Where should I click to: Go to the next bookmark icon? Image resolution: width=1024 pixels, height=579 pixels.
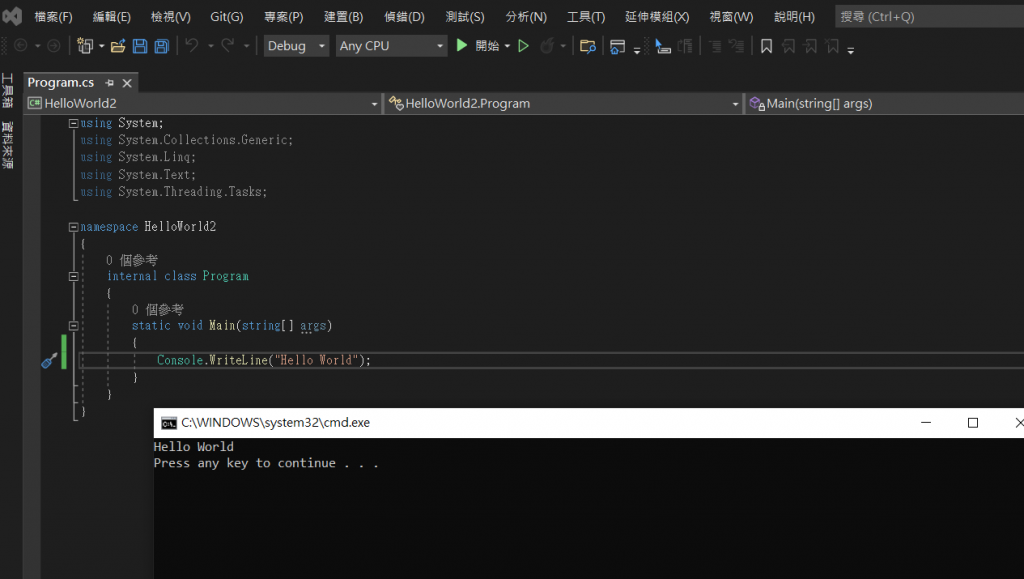pyautogui.click(x=810, y=46)
